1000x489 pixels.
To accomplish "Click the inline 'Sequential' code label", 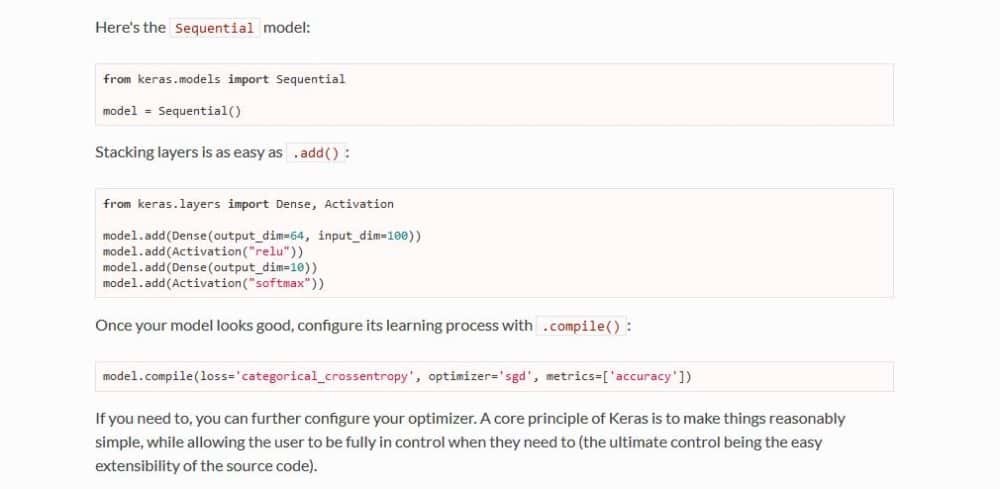I will coord(214,28).
